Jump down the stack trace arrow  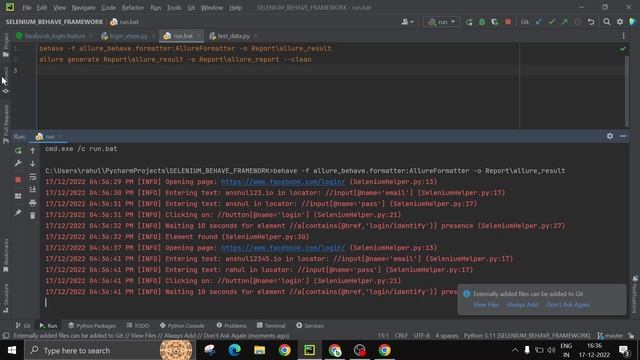coord(33,163)
